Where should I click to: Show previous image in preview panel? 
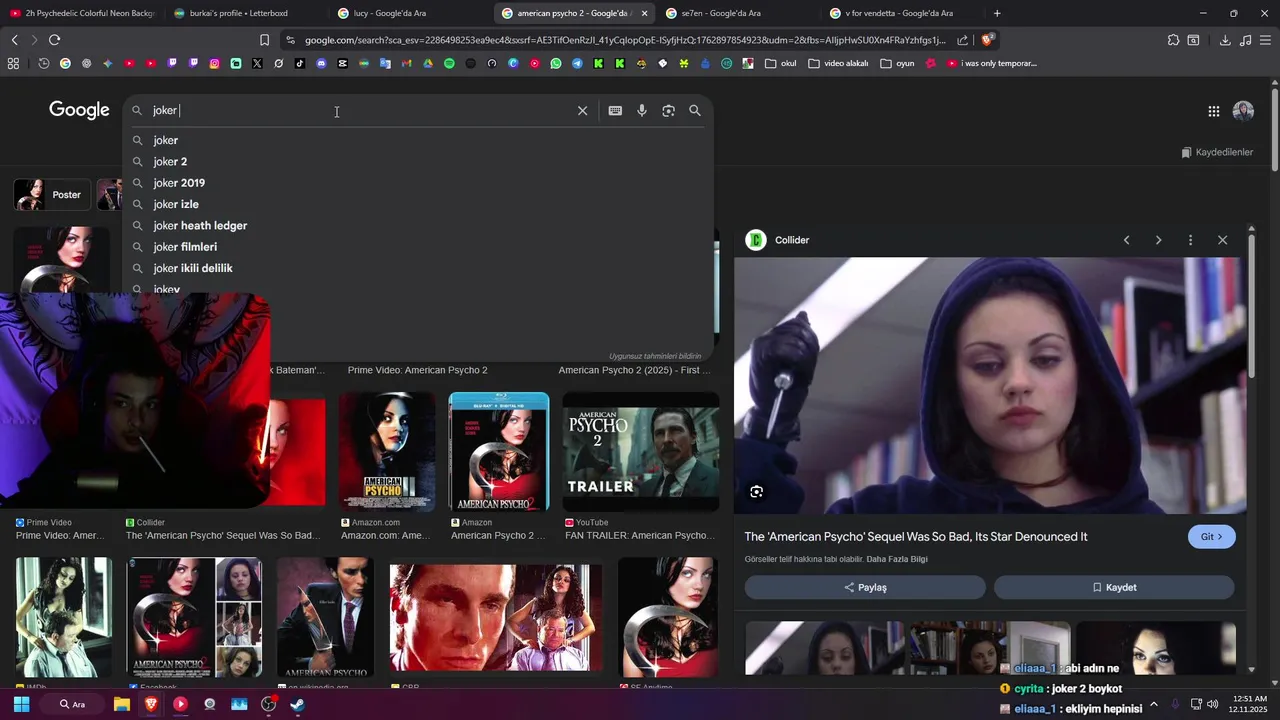point(1126,240)
